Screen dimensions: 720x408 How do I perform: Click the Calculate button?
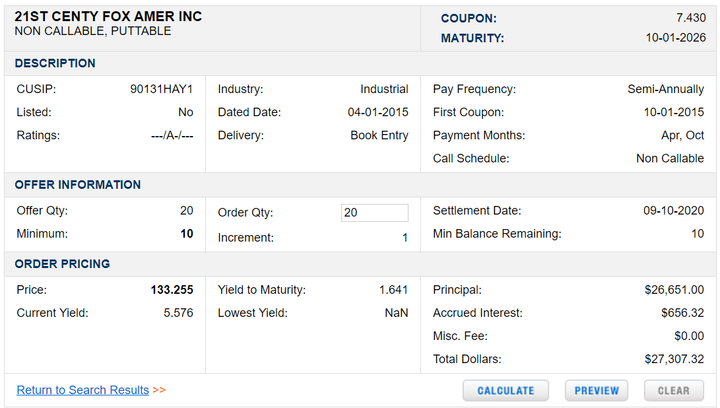coord(505,390)
